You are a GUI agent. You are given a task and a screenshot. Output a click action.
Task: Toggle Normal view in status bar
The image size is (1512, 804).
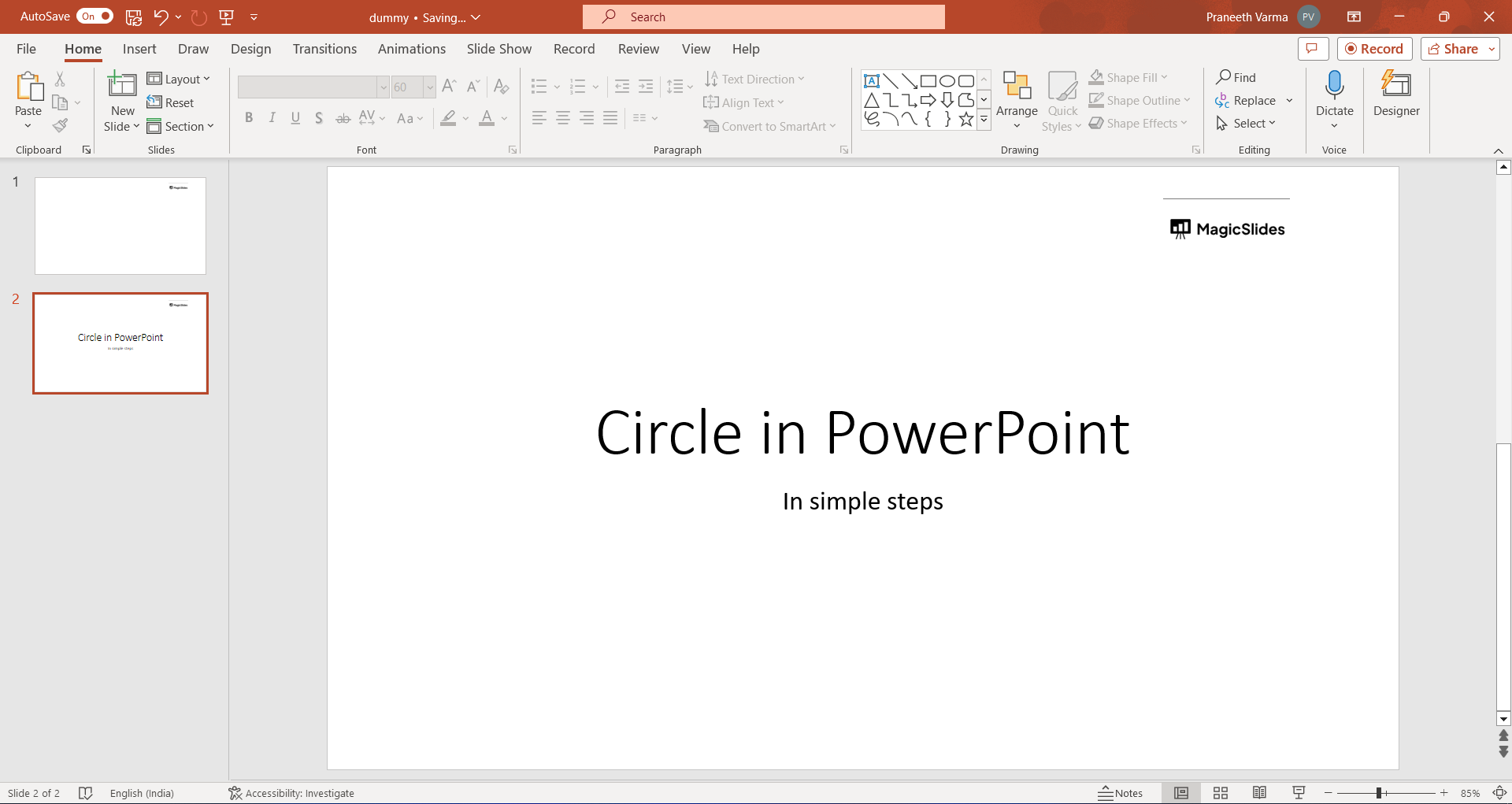1180,793
